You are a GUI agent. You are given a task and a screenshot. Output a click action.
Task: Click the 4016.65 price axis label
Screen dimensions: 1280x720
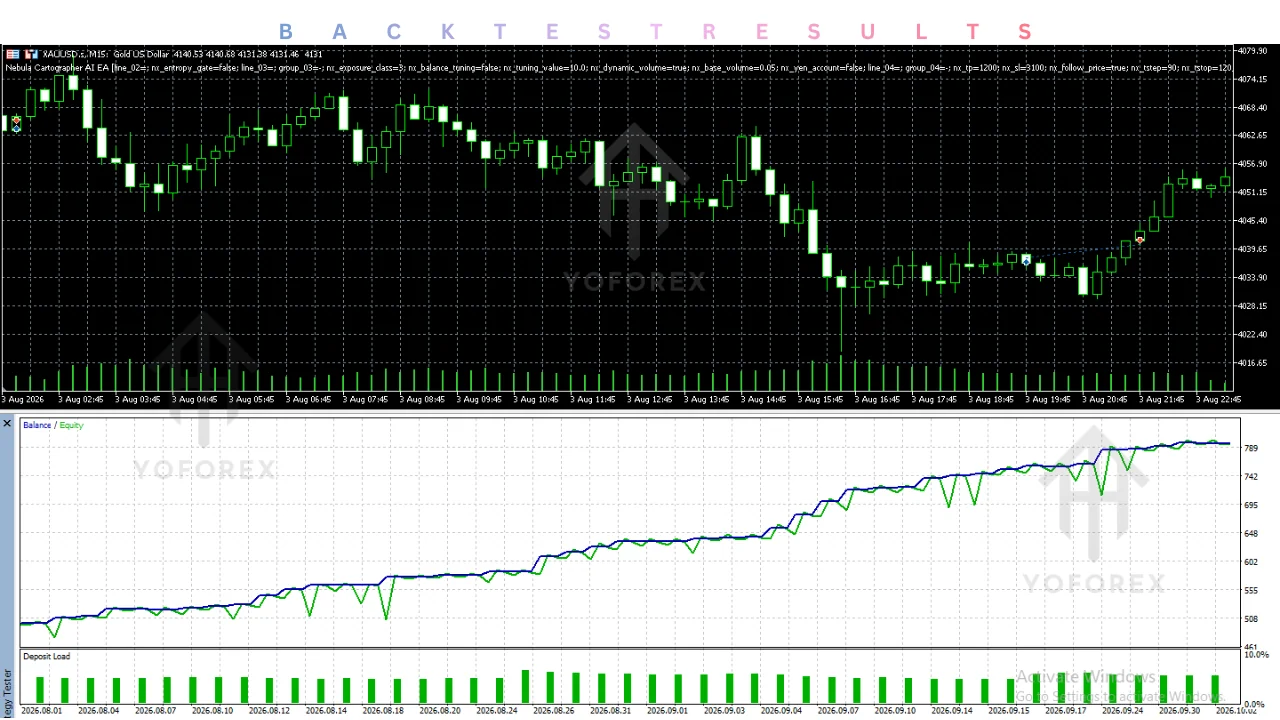pyautogui.click(x=1252, y=363)
